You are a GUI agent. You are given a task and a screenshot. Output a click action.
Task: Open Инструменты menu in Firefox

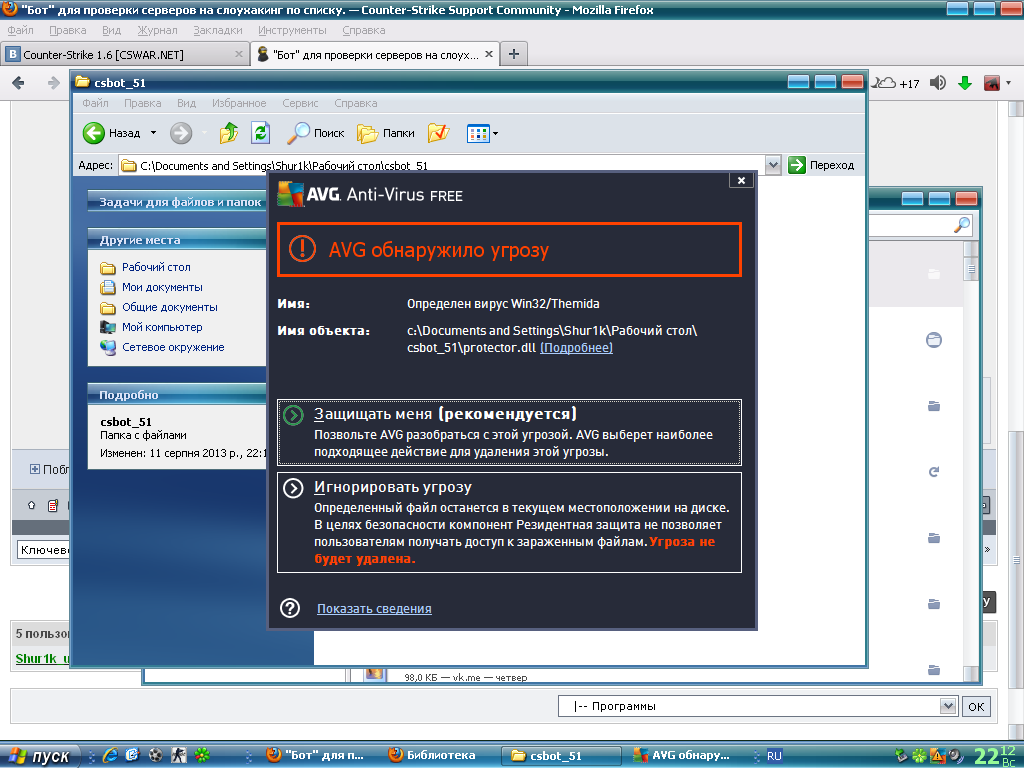(292, 30)
